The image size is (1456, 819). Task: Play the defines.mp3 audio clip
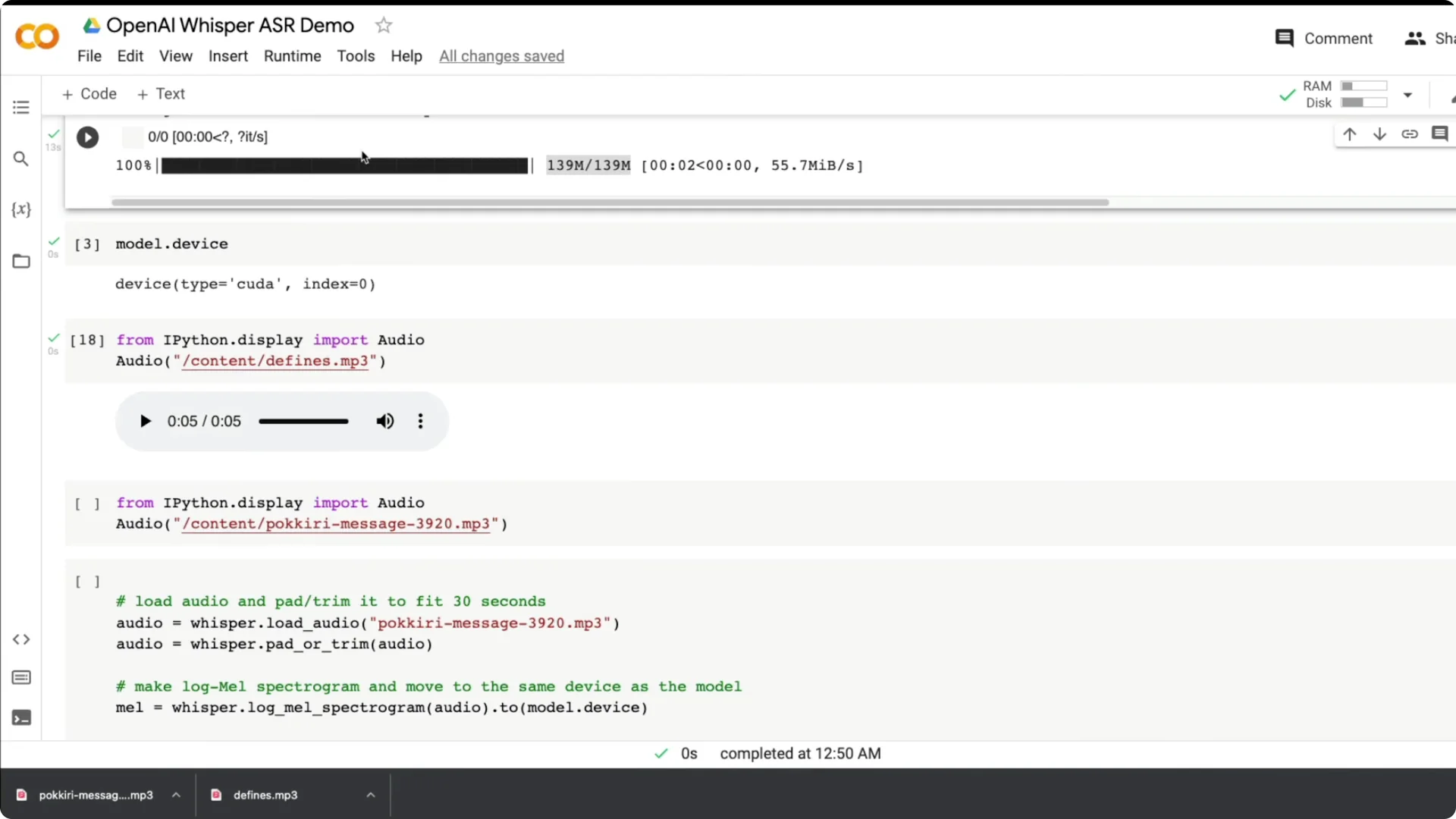point(145,421)
